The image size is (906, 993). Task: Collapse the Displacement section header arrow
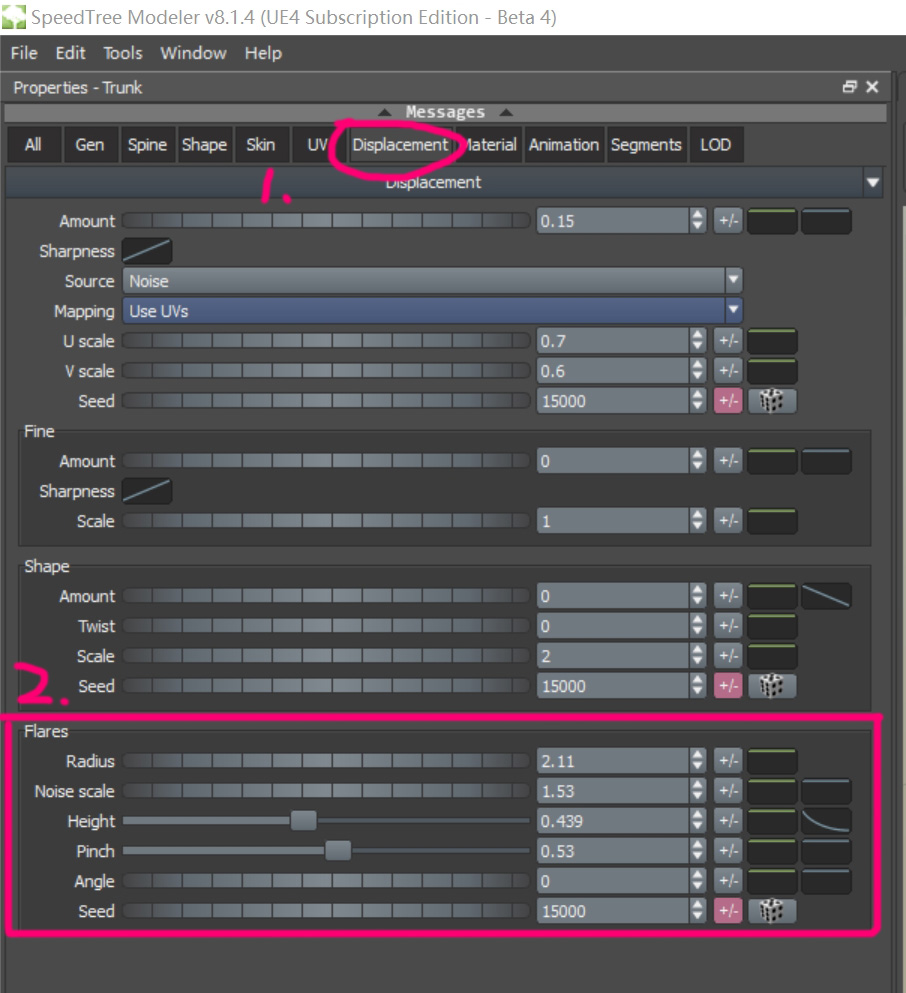coord(872,183)
